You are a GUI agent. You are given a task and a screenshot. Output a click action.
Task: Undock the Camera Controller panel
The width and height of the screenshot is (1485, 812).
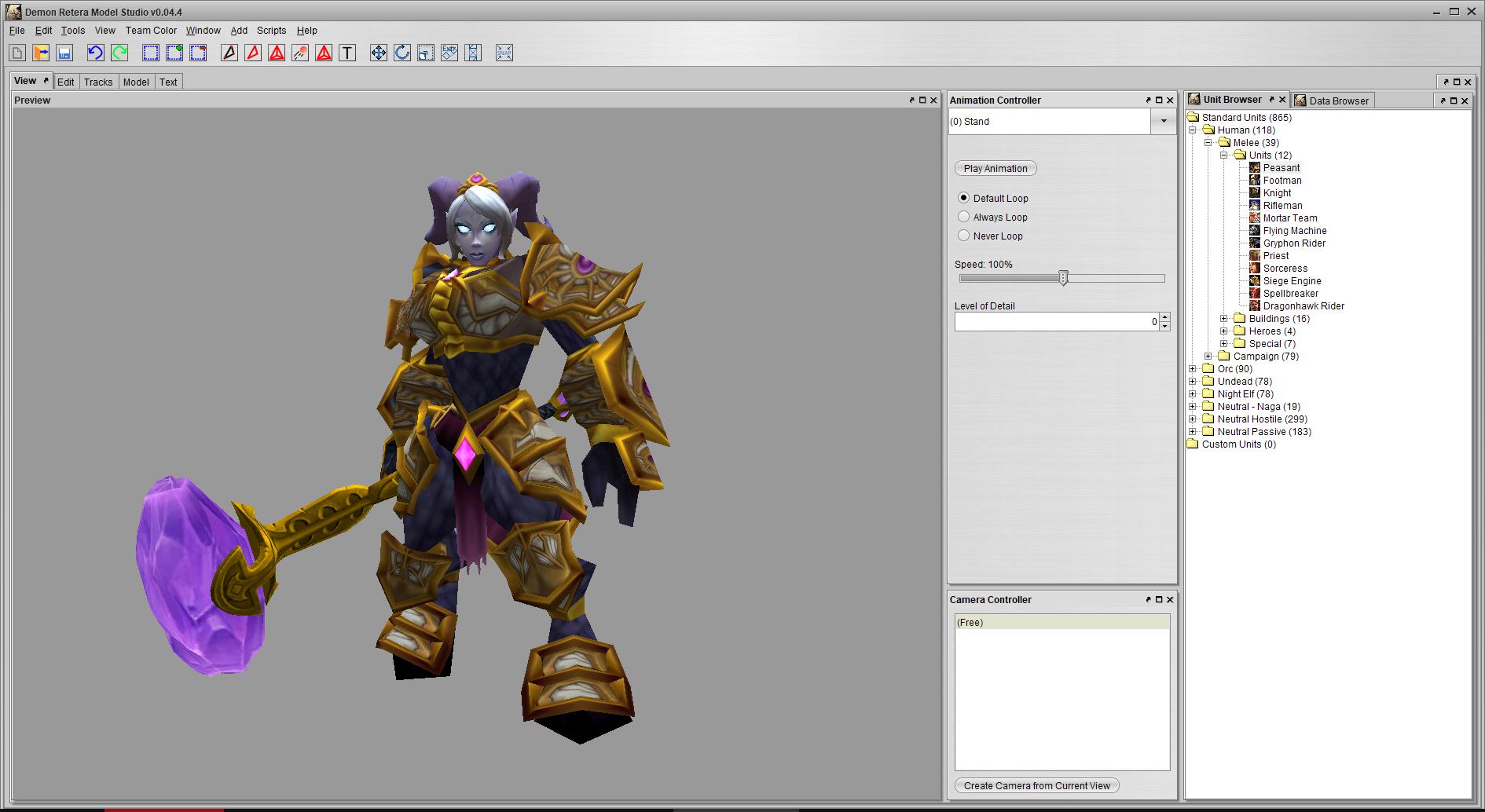tap(1148, 599)
